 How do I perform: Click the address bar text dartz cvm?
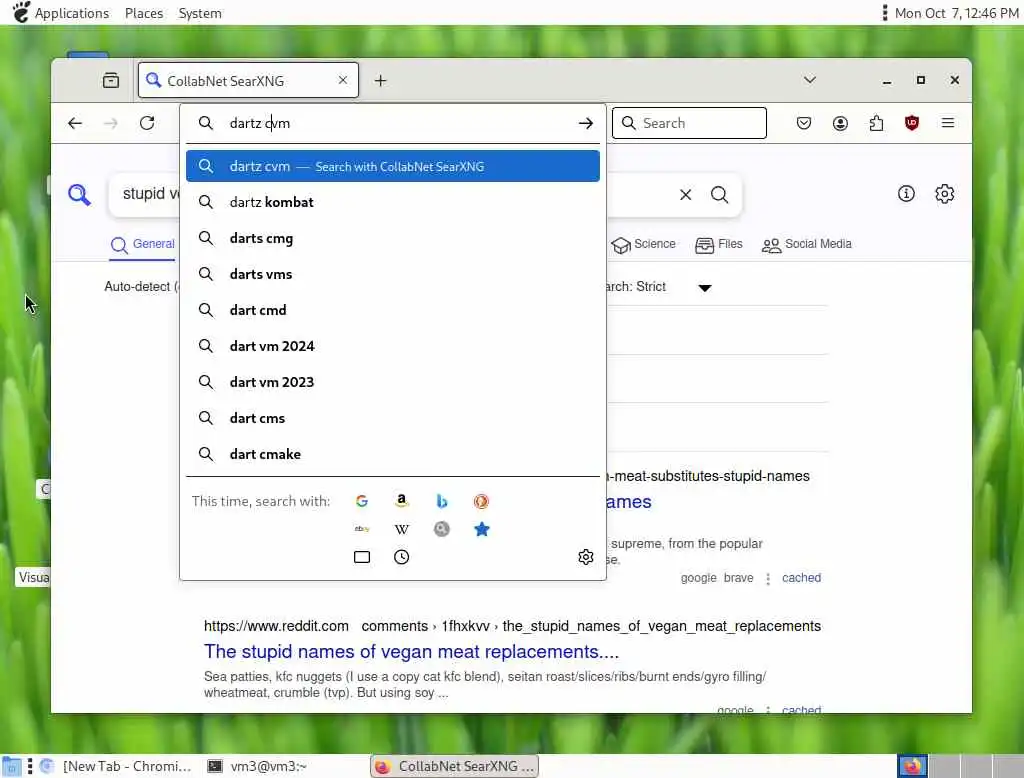click(260, 123)
